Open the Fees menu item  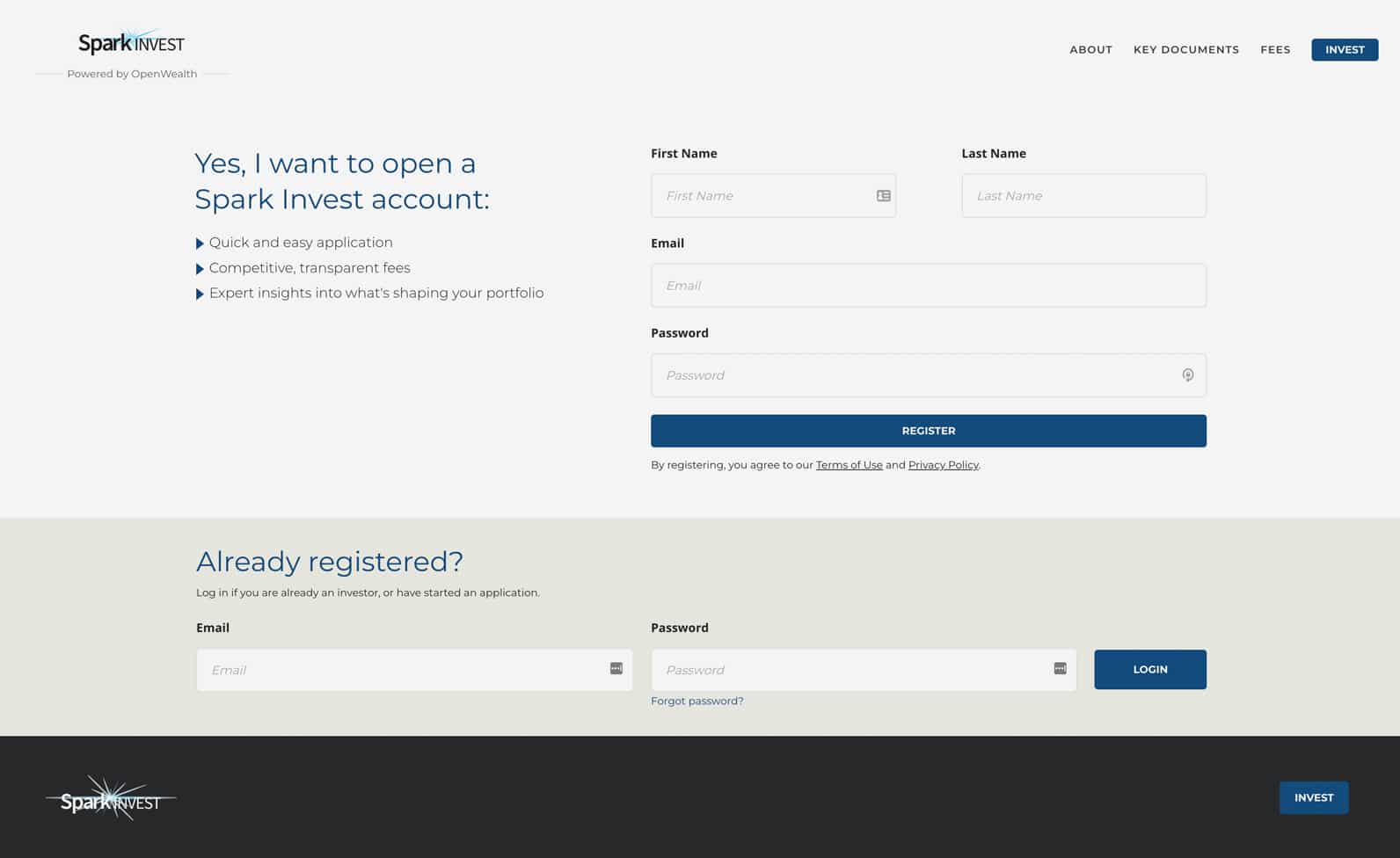[1275, 50]
